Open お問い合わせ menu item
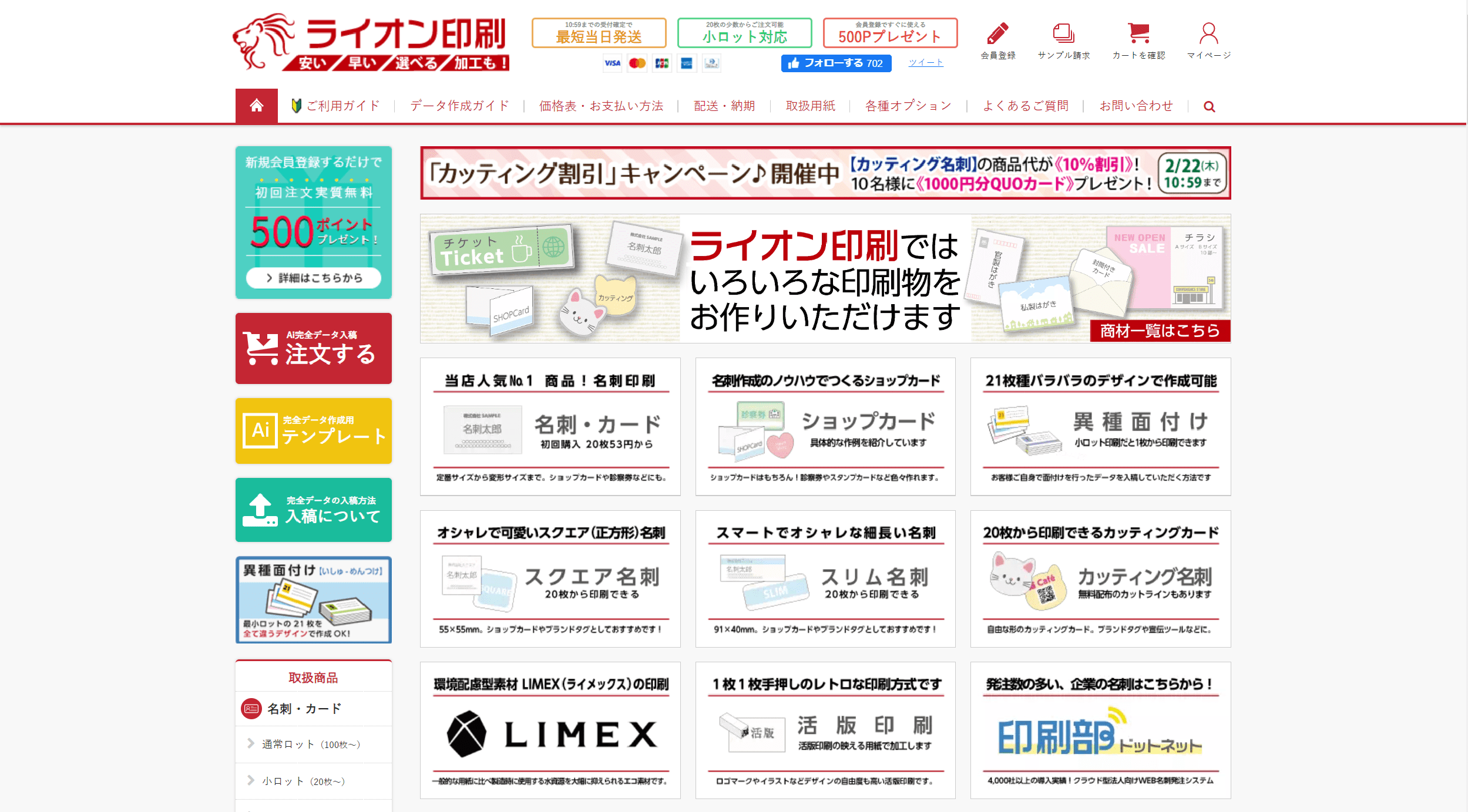This screenshot has height=812, width=1468. pyautogui.click(x=1136, y=106)
